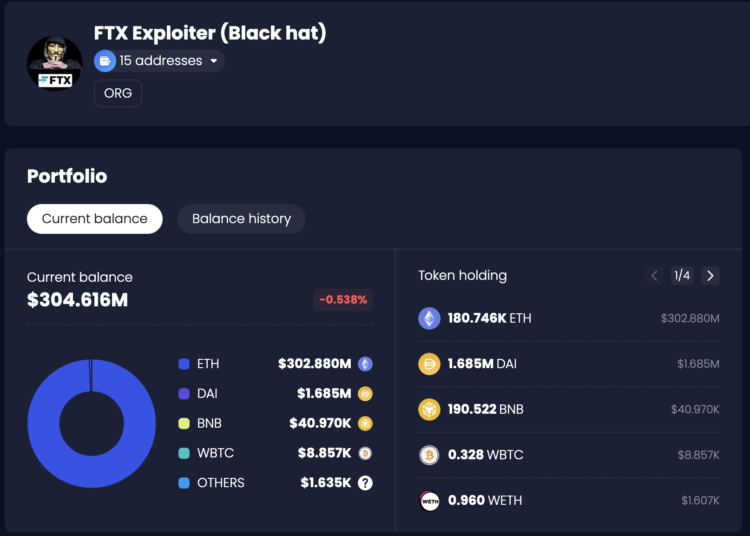Click the FTX Exploiter avatar image

coord(55,63)
